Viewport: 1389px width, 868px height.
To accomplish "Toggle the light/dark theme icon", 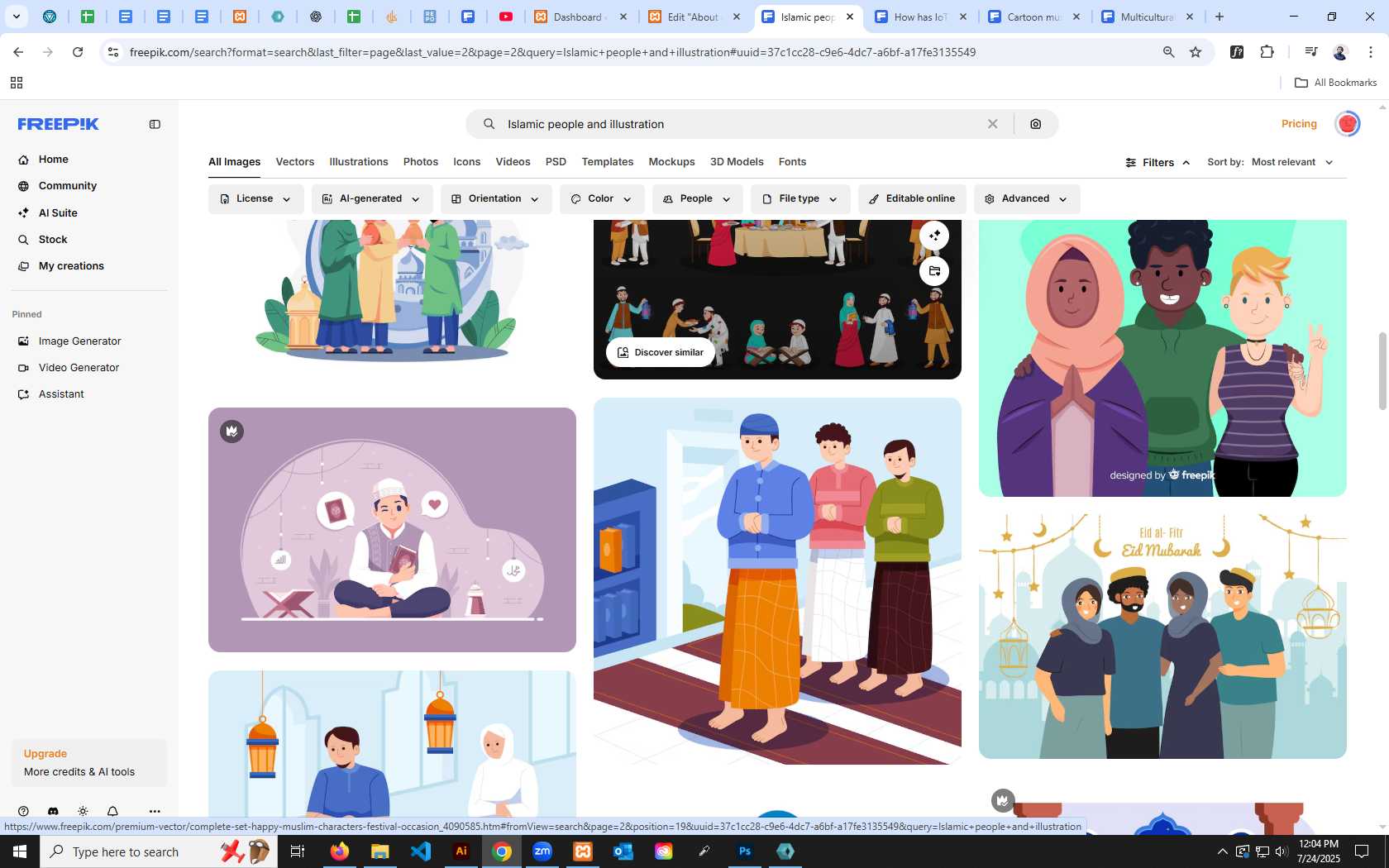I will pos(83,812).
